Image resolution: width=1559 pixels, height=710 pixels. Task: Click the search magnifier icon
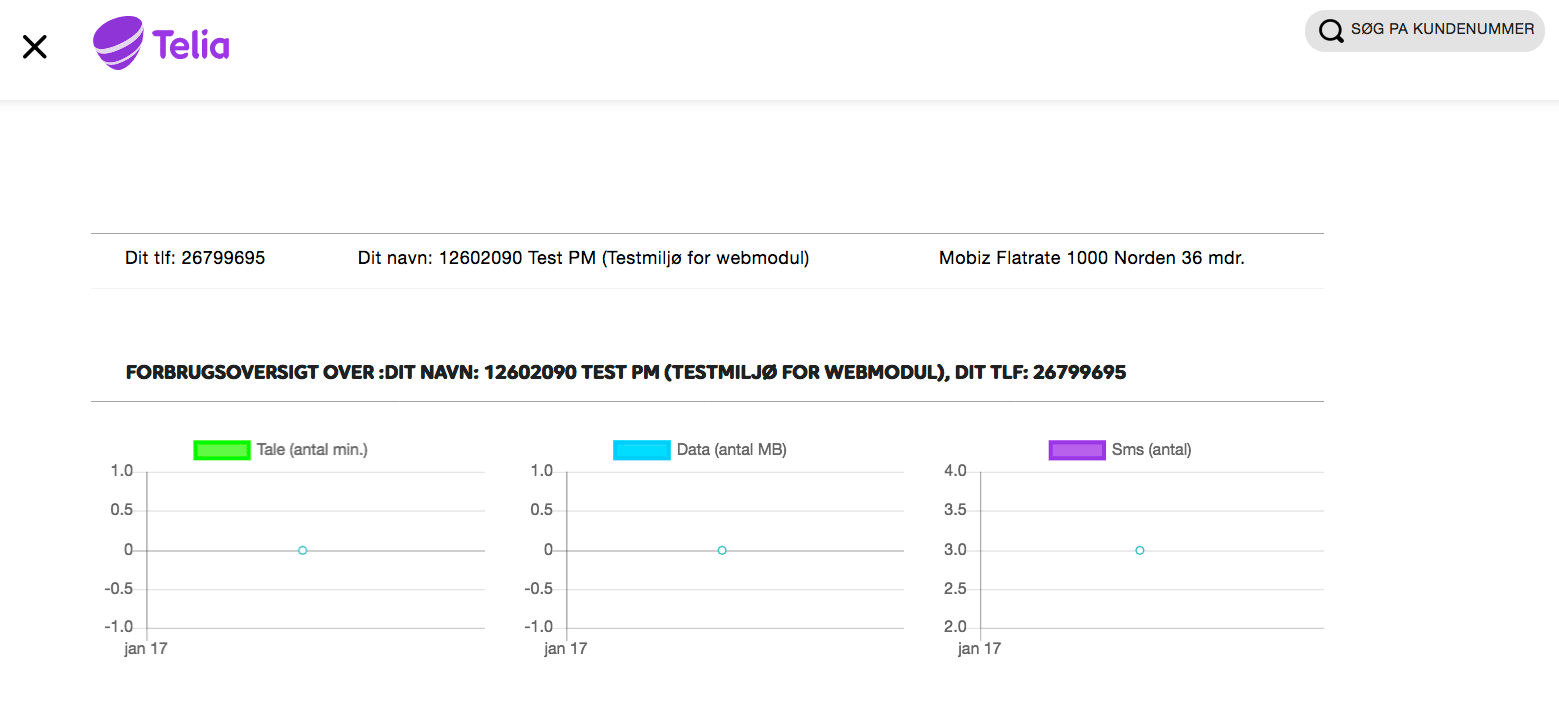click(x=1331, y=31)
